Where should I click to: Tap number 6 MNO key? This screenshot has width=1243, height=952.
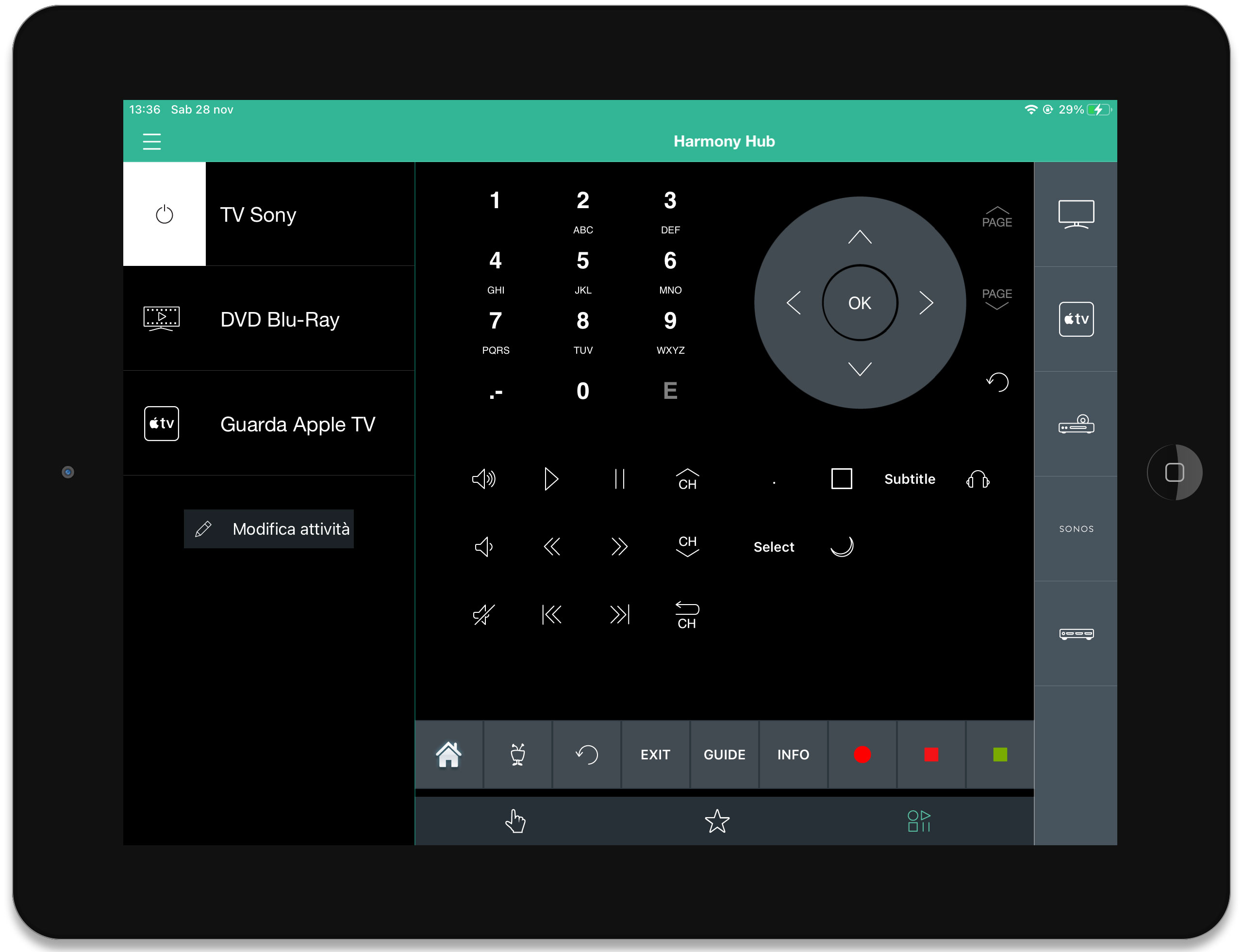[x=670, y=272]
